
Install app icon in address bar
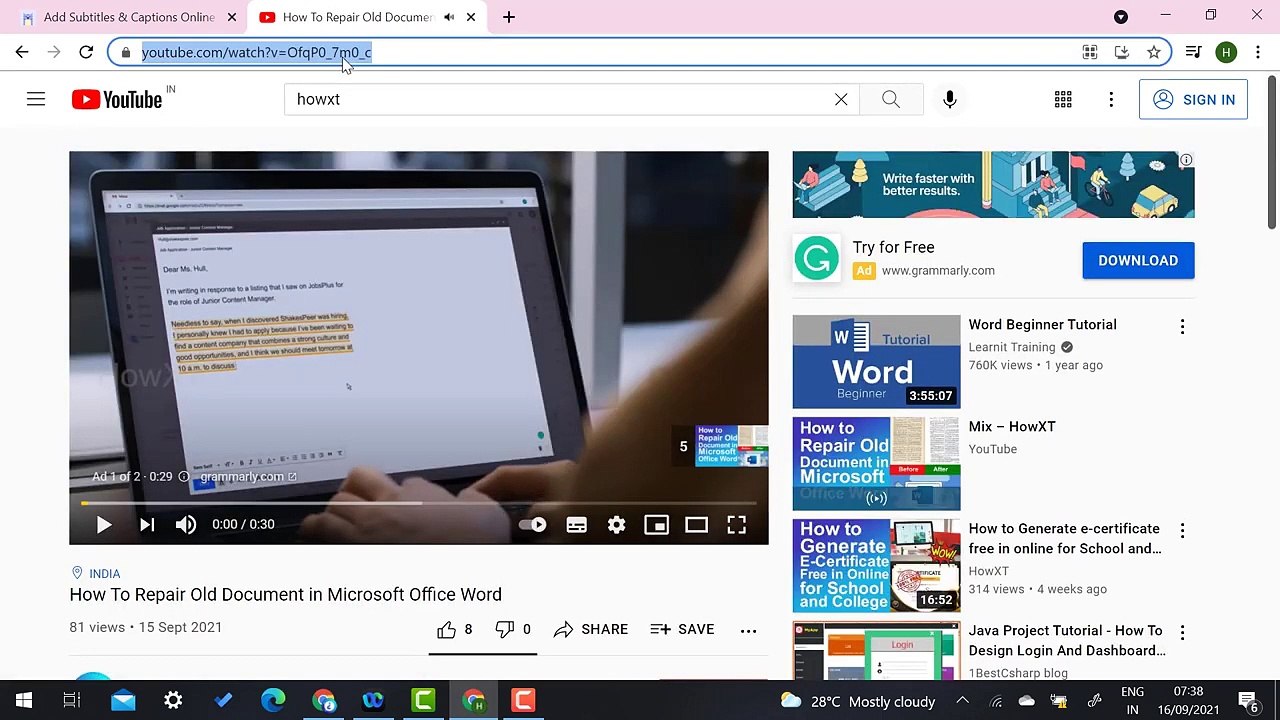[1122, 52]
